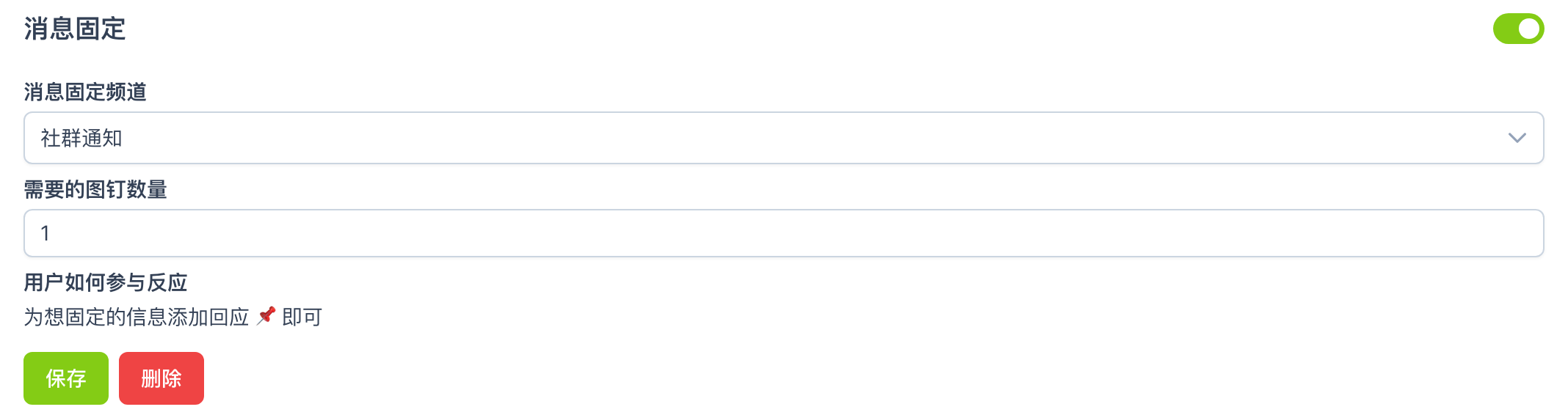Image resolution: width=1568 pixels, height=415 pixels.
Task: Click the 用户如何参与反应 heading
Action: tap(106, 282)
